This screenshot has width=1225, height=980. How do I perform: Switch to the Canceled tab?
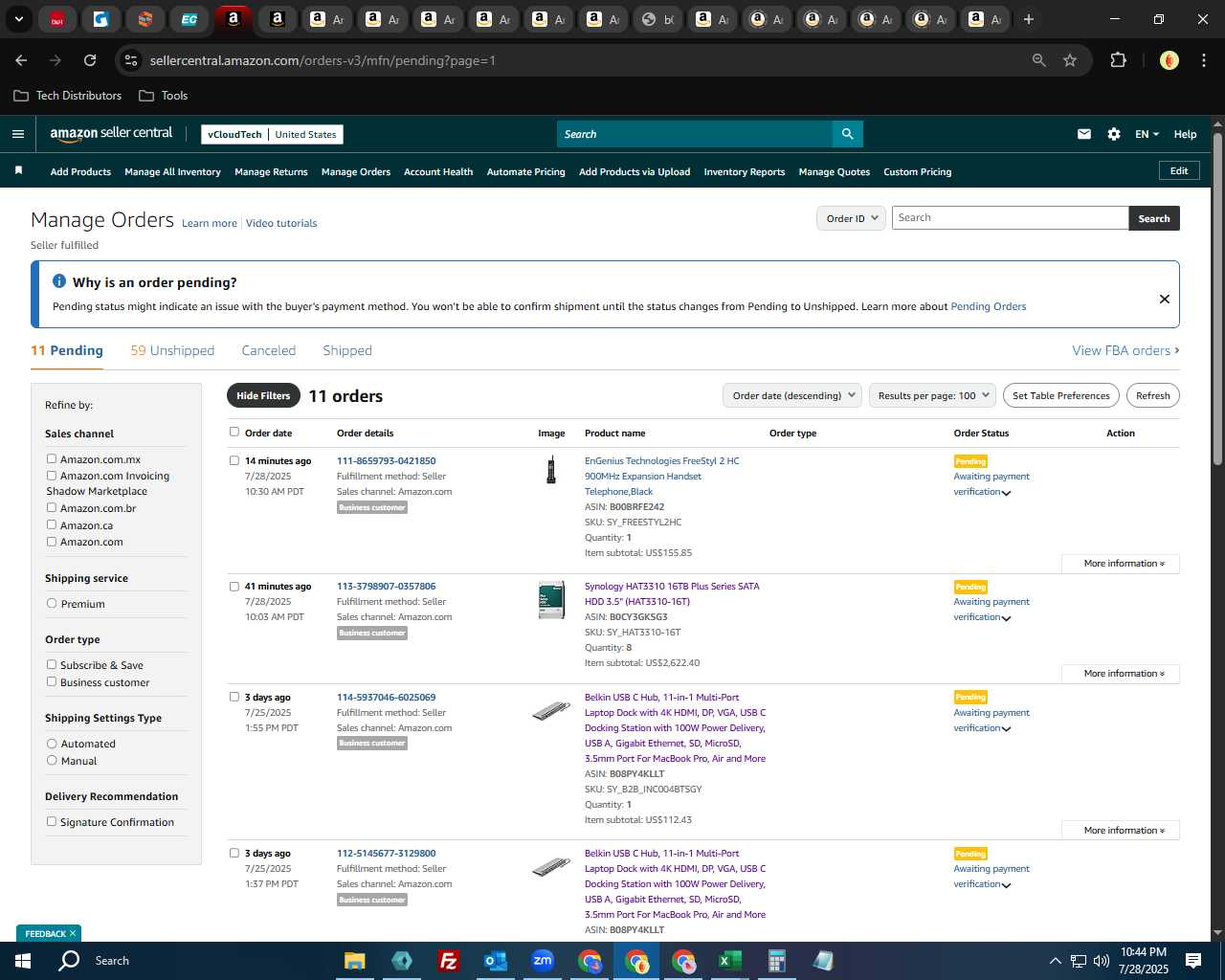(269, 350)
